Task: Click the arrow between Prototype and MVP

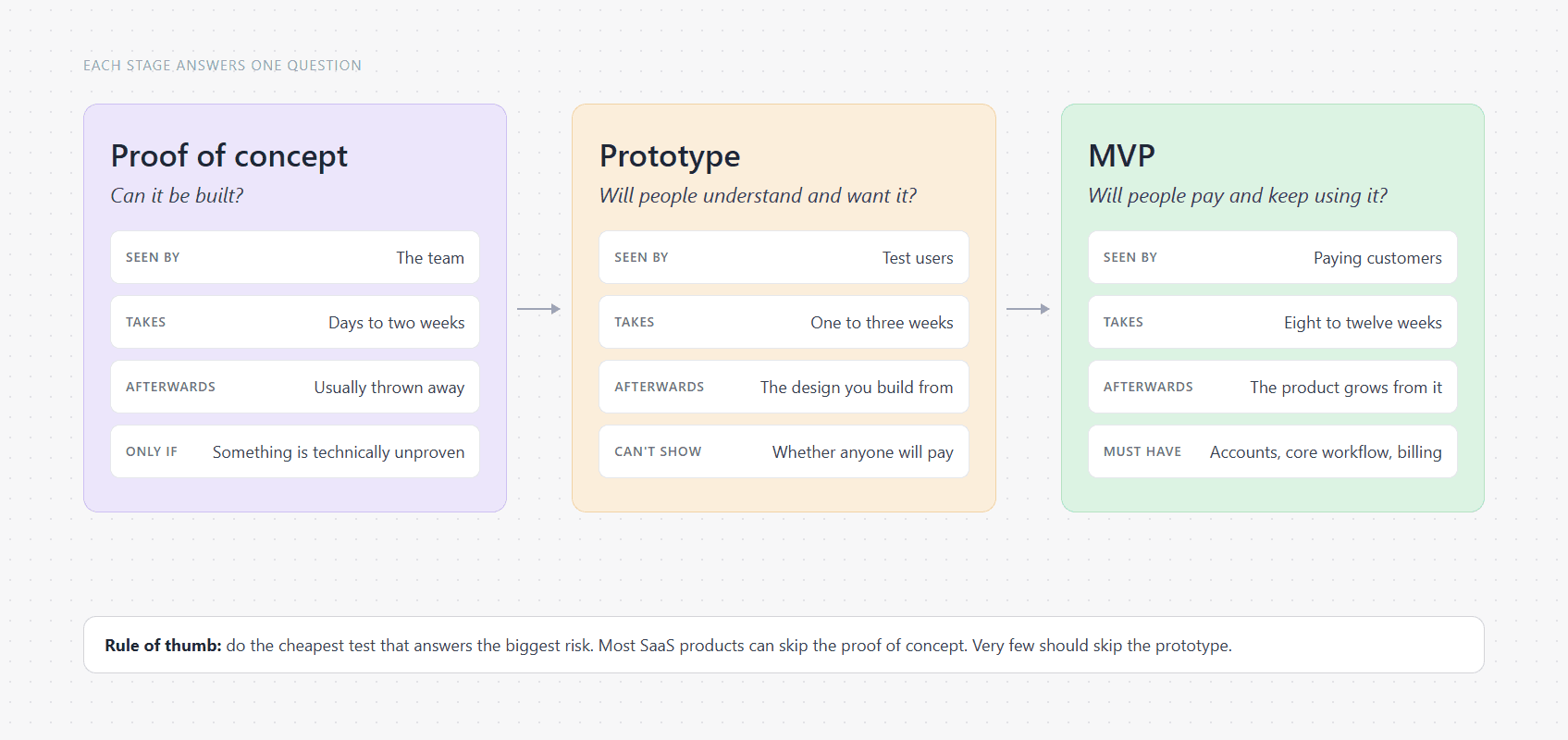Action: coord(1028,309)
